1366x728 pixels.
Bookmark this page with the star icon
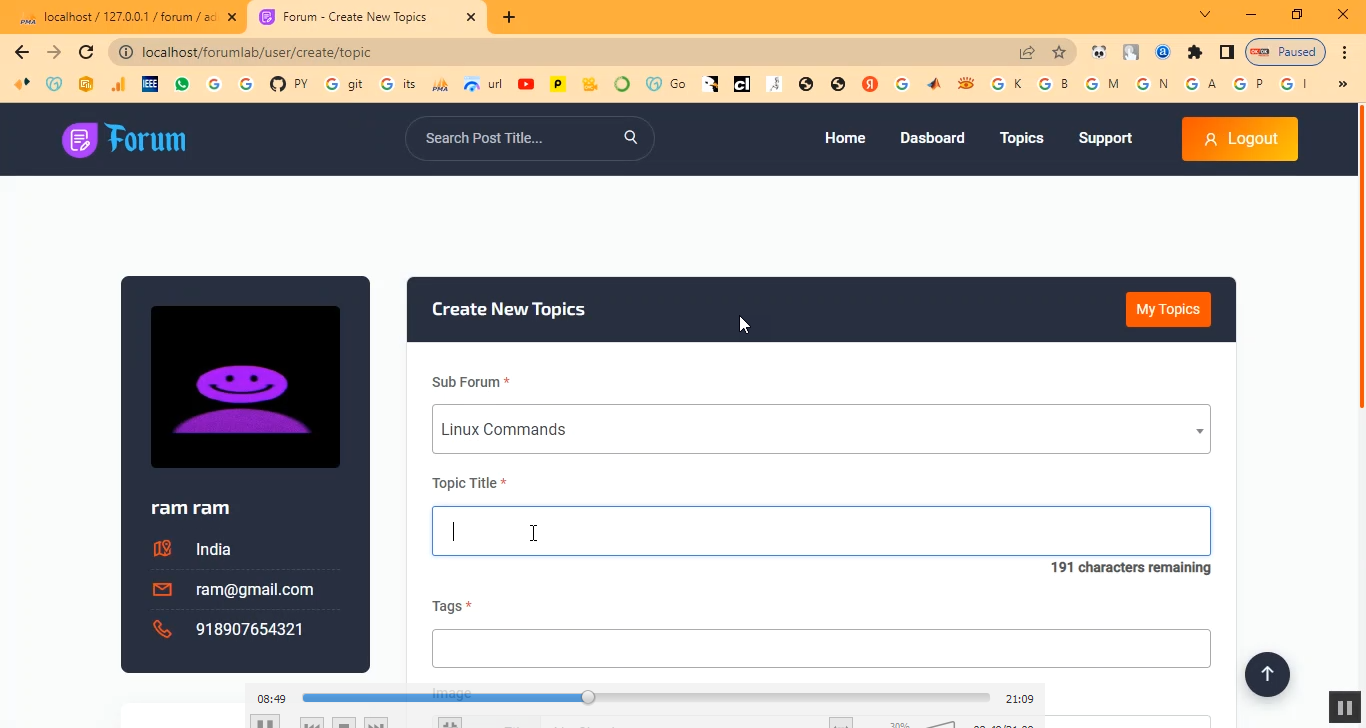click(x=1059, y=52)
